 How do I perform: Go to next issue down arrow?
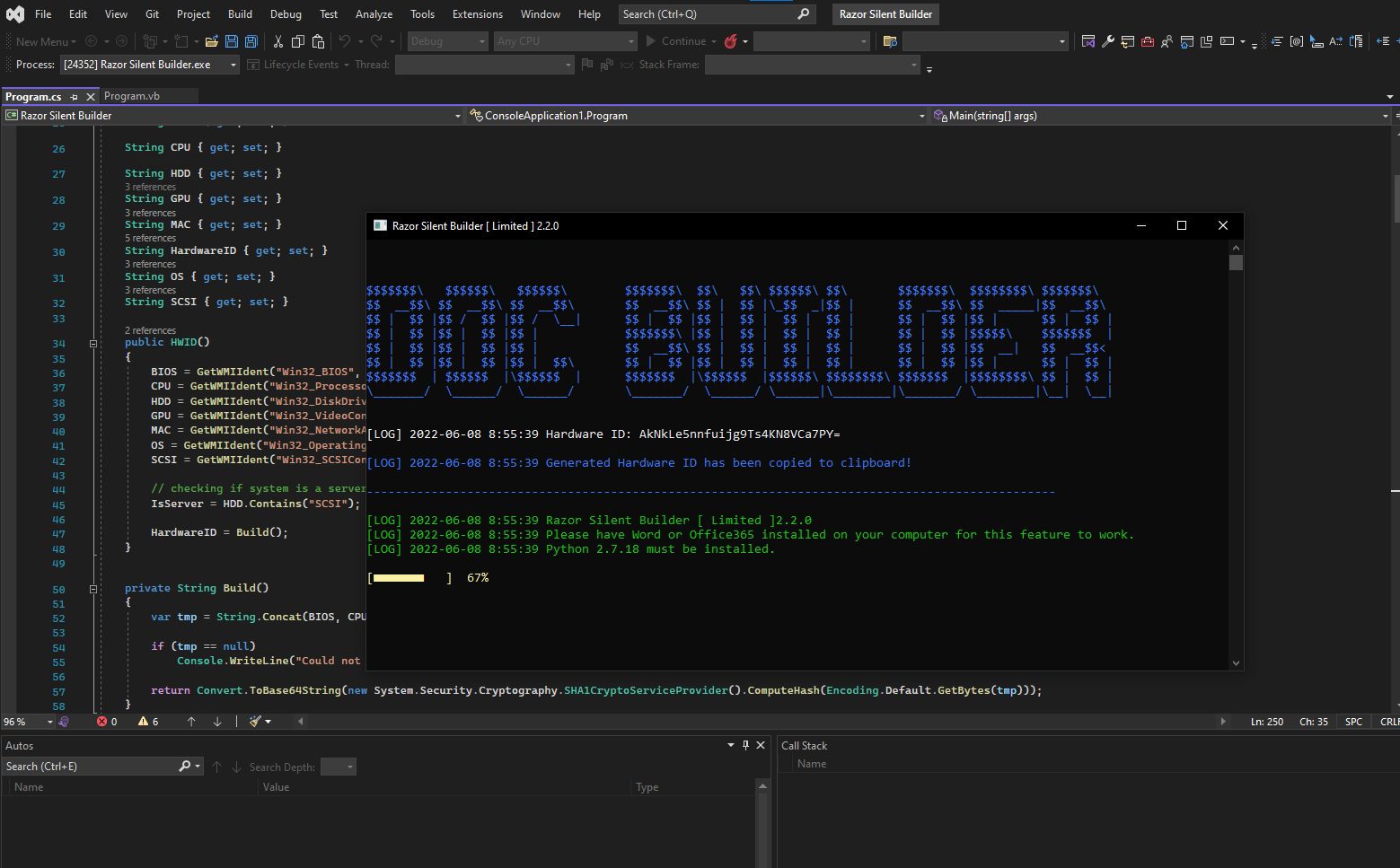(217, 722)
